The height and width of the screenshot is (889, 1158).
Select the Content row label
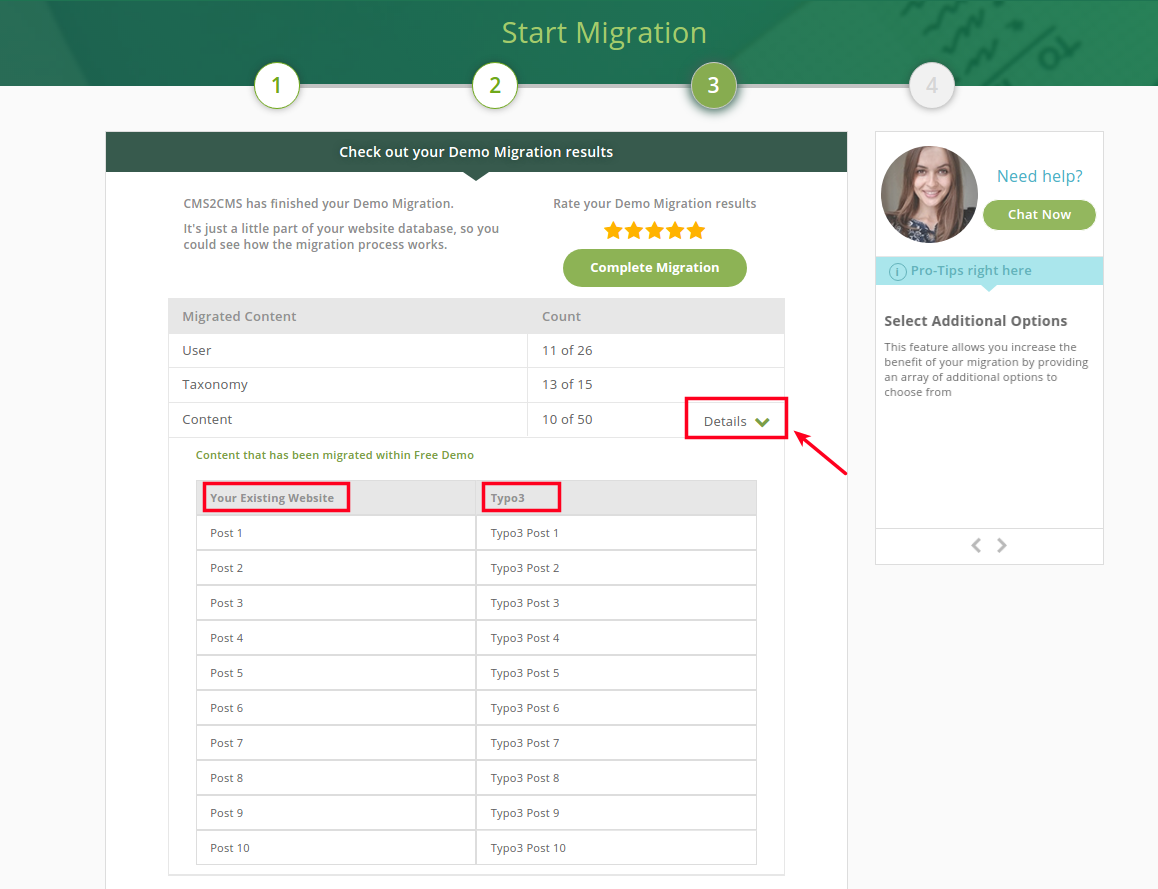[207, 419]
